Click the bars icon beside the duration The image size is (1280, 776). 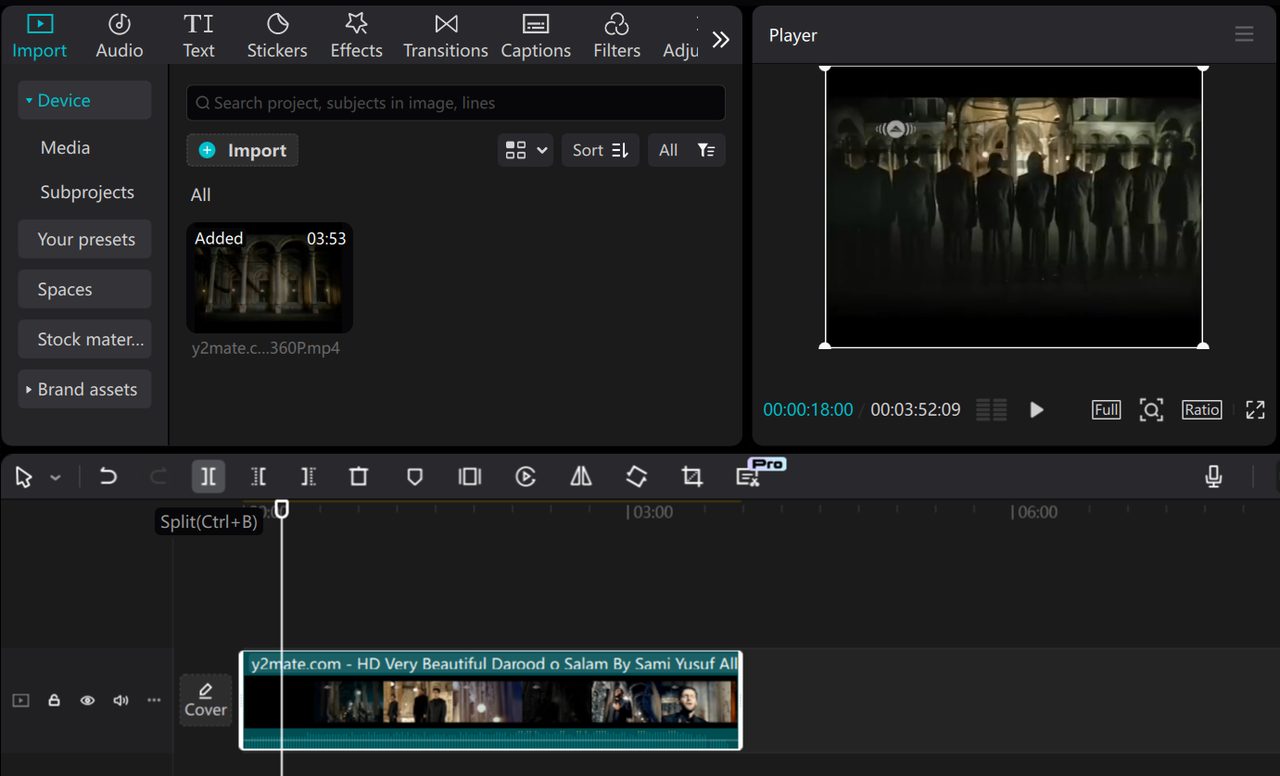[991, 410]
